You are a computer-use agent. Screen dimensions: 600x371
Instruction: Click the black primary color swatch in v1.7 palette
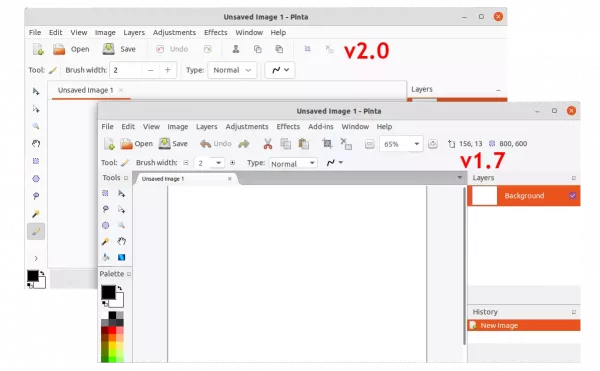coord(108,292)
